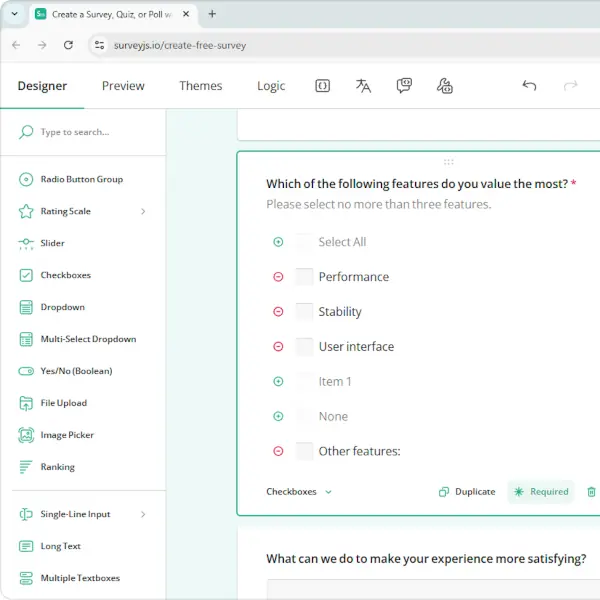Expand the Rating Scale subtypes arrow
The width and height of the screenshot is (600, 600).
pyautogui.click(x=143, y=211)
